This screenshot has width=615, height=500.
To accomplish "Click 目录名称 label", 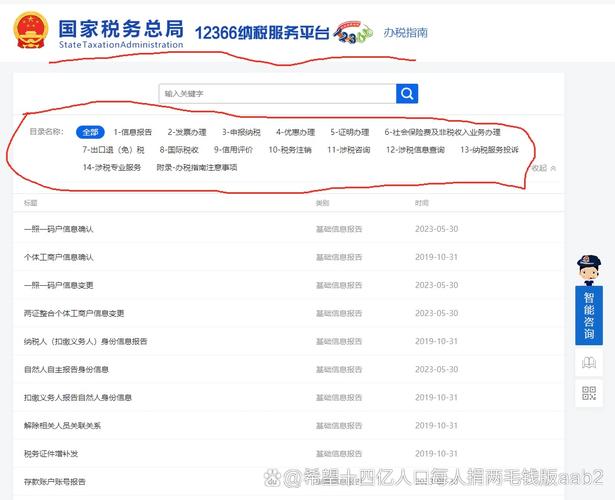I will point(47,132).
